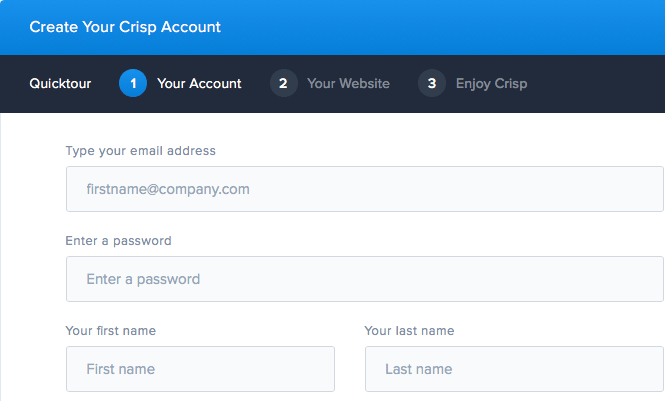This screenshot has width=665, height=401.
Task: Click the step 2 number circle
Action: coord(283,84)
